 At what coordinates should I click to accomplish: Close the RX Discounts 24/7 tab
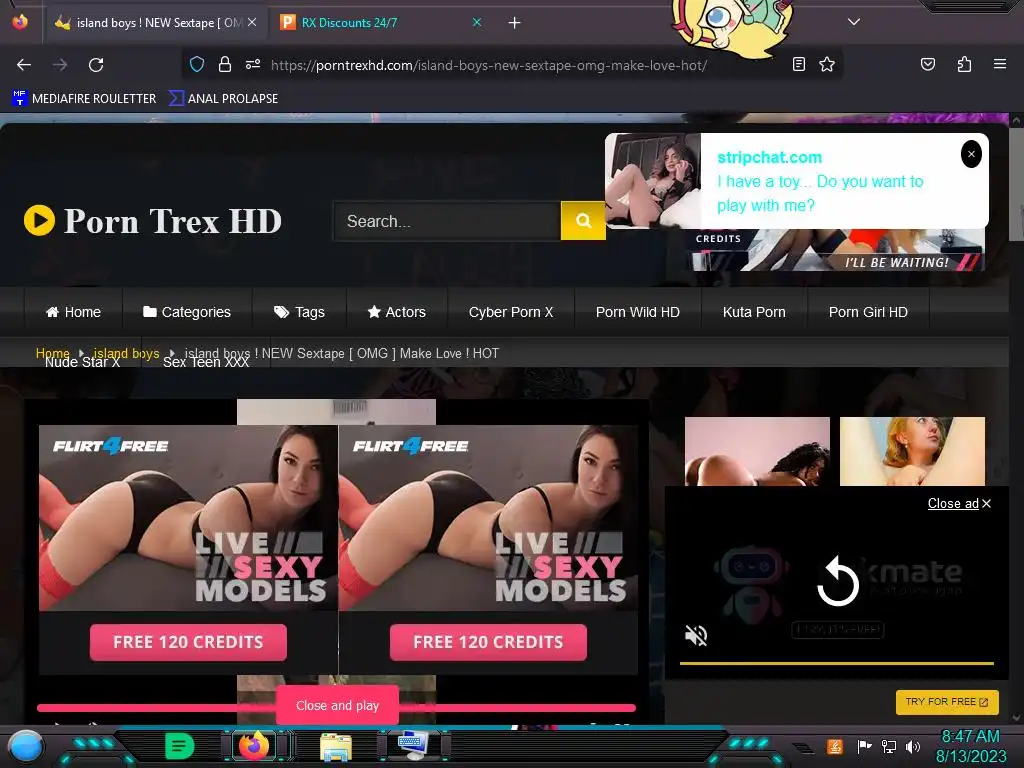[x=477, y=22]
